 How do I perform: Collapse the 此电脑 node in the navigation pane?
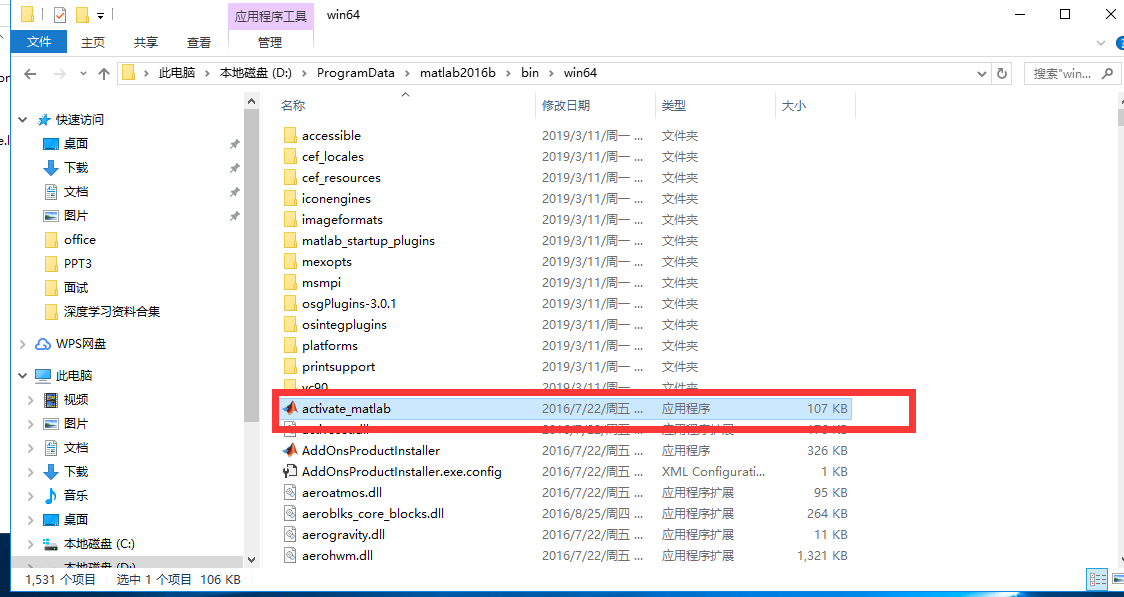click(x=22, y=377)
